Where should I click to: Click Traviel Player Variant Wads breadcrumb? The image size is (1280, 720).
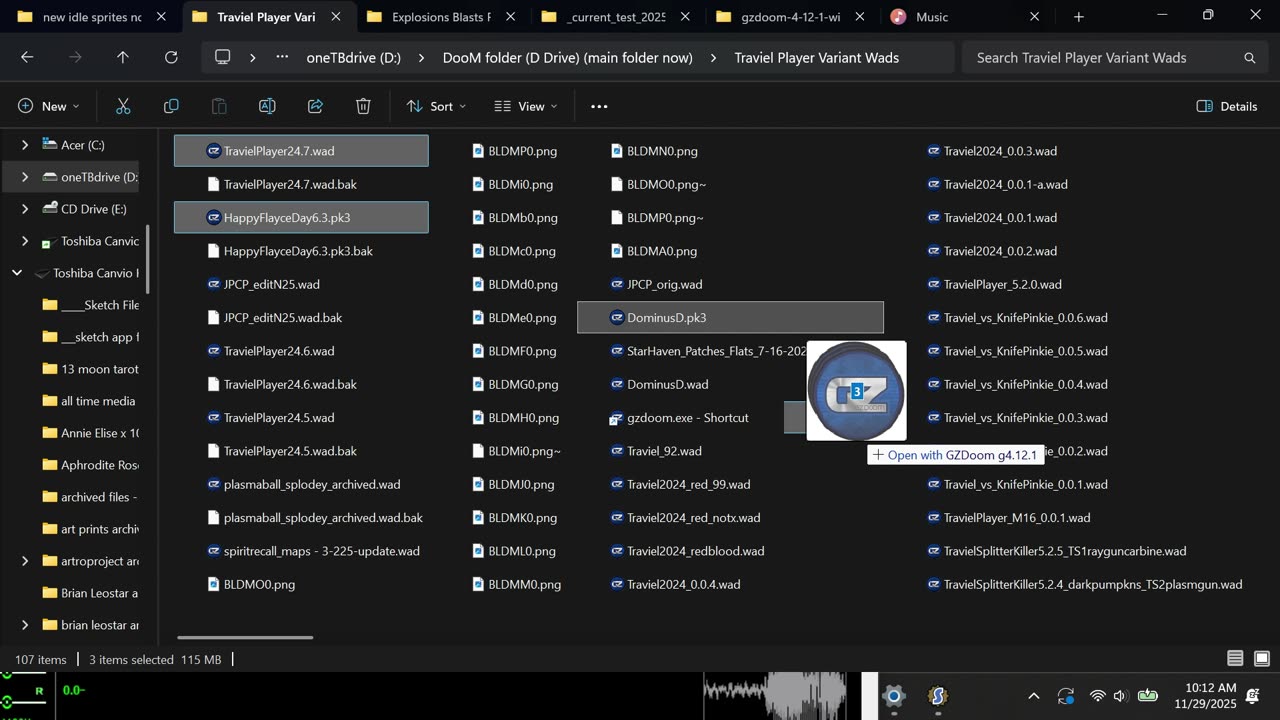pos(817,58)
